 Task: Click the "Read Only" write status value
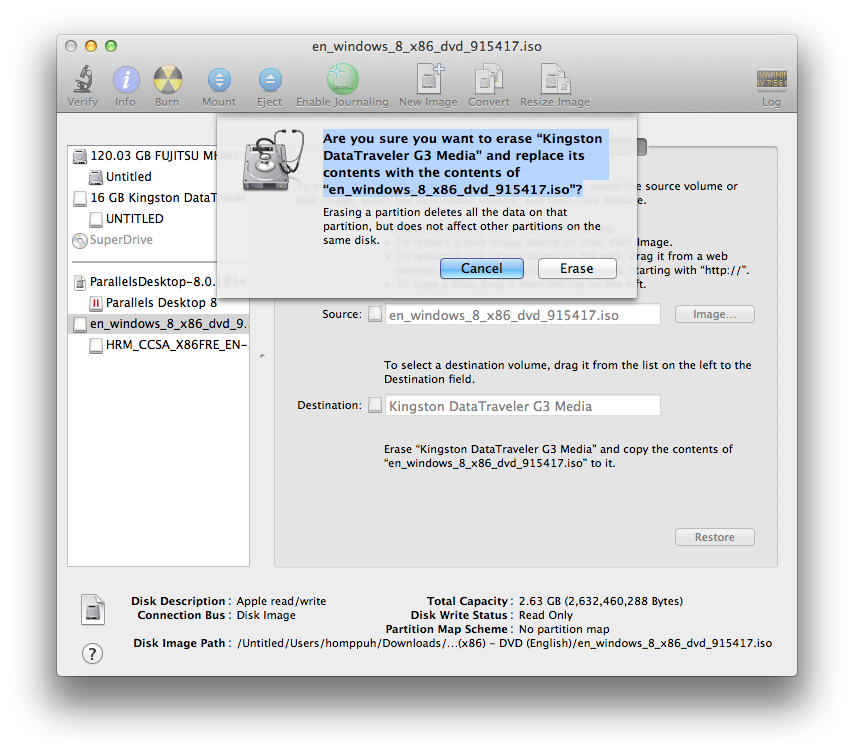546,615
